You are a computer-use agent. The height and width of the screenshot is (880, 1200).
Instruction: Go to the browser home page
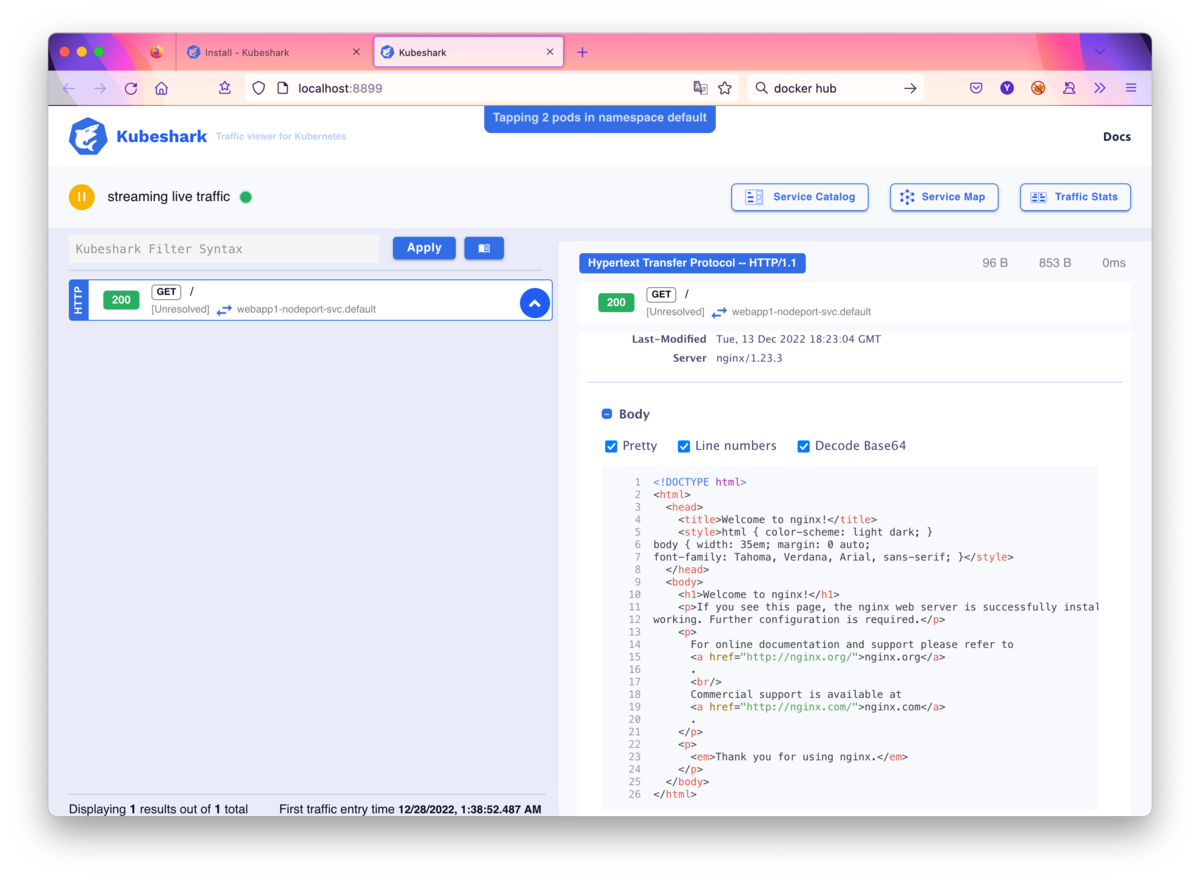(x=161, y=88)
